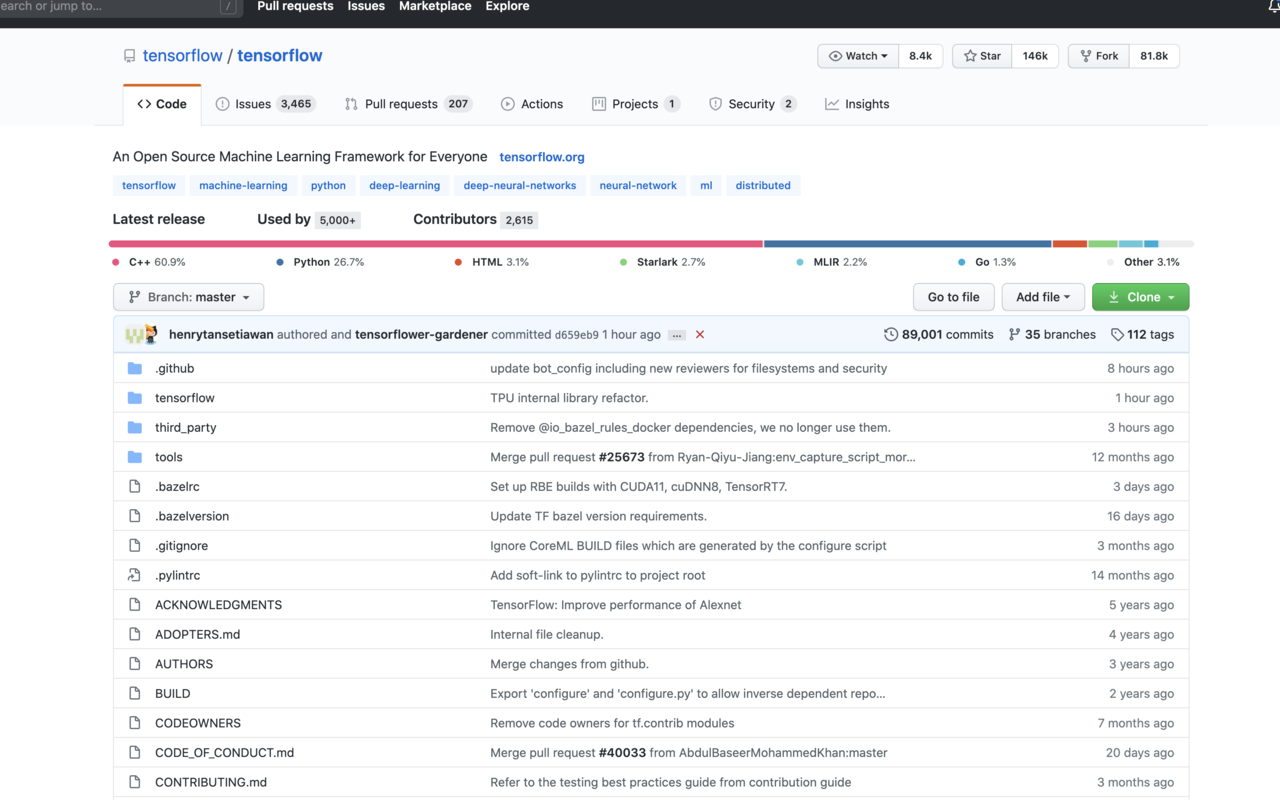
Task: Click the Go to file button
Action: point(954,297)
